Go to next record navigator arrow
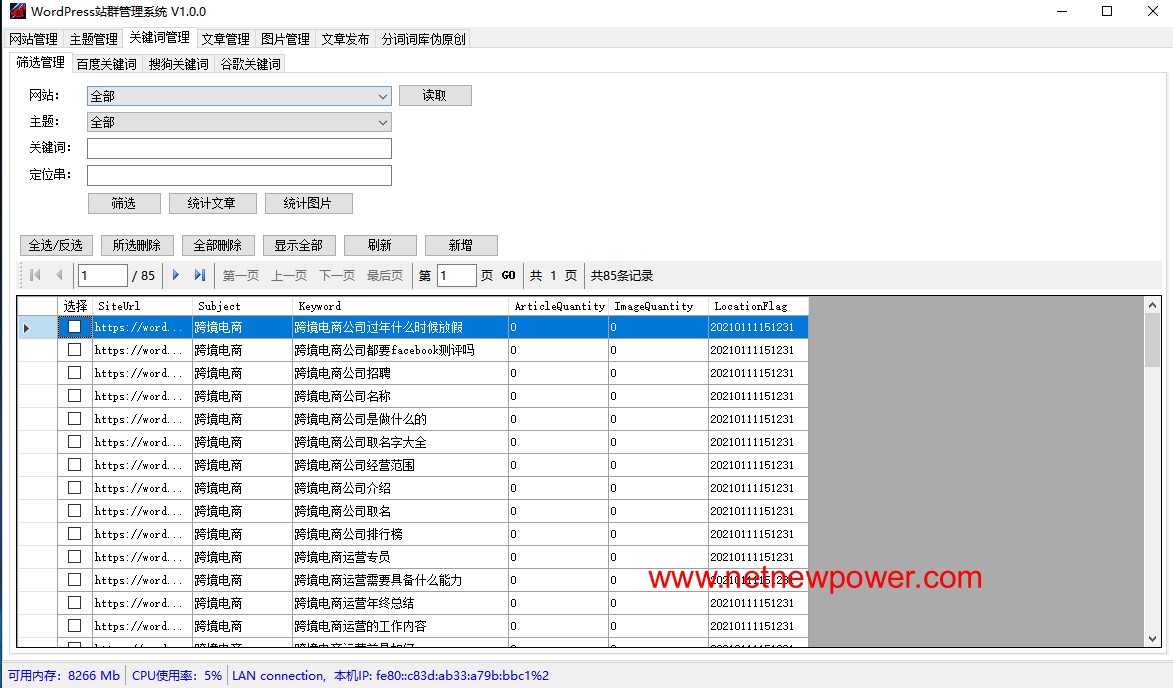The width and height of the screenshot is (1173, 688). 176,275
